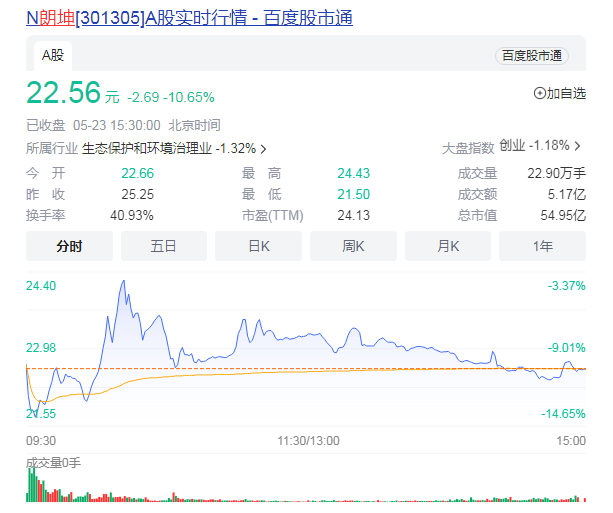
Task: Switch to the 五日 chart tab
Action: 163,246
